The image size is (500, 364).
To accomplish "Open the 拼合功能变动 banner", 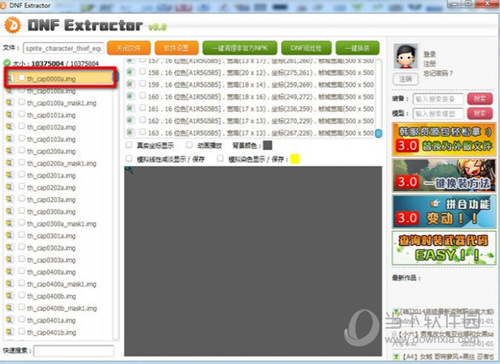I will [x=444, y=212].
